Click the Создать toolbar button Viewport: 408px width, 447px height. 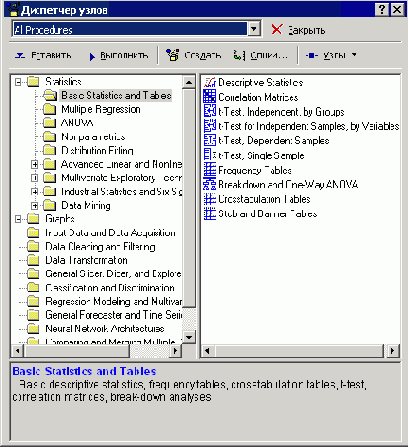(193, 55)
